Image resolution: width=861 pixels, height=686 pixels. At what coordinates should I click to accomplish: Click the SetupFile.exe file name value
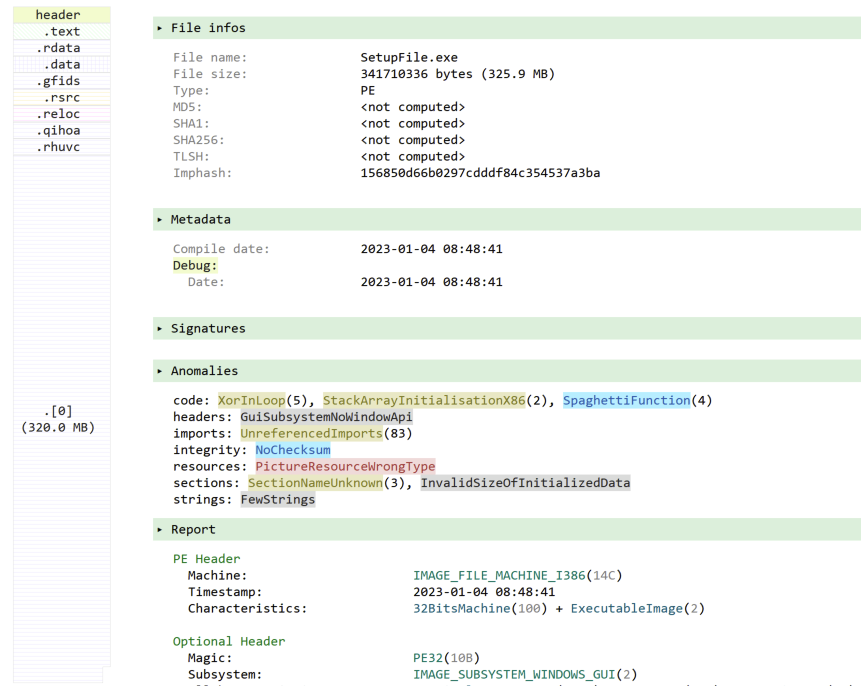pos(409,58)
